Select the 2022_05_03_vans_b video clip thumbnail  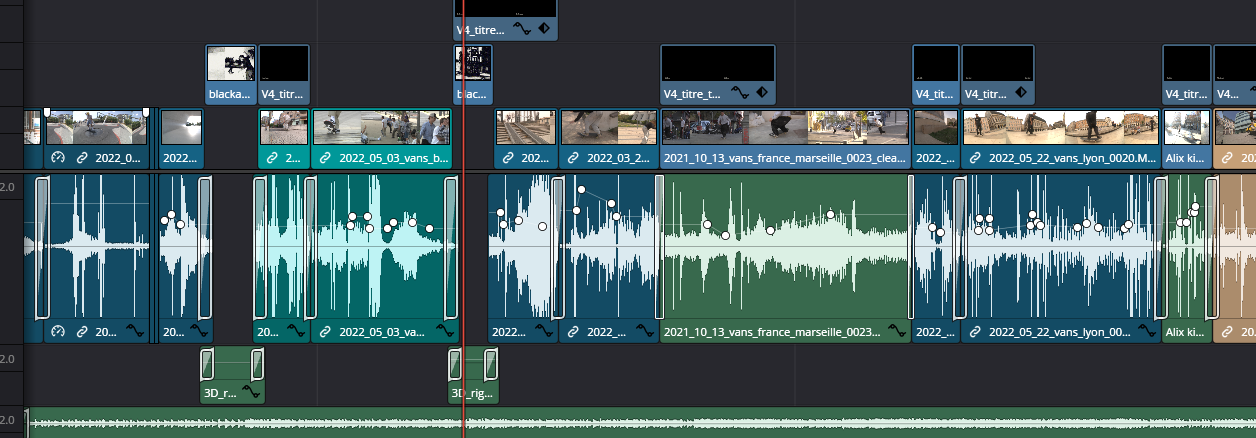tap(381, 128)
